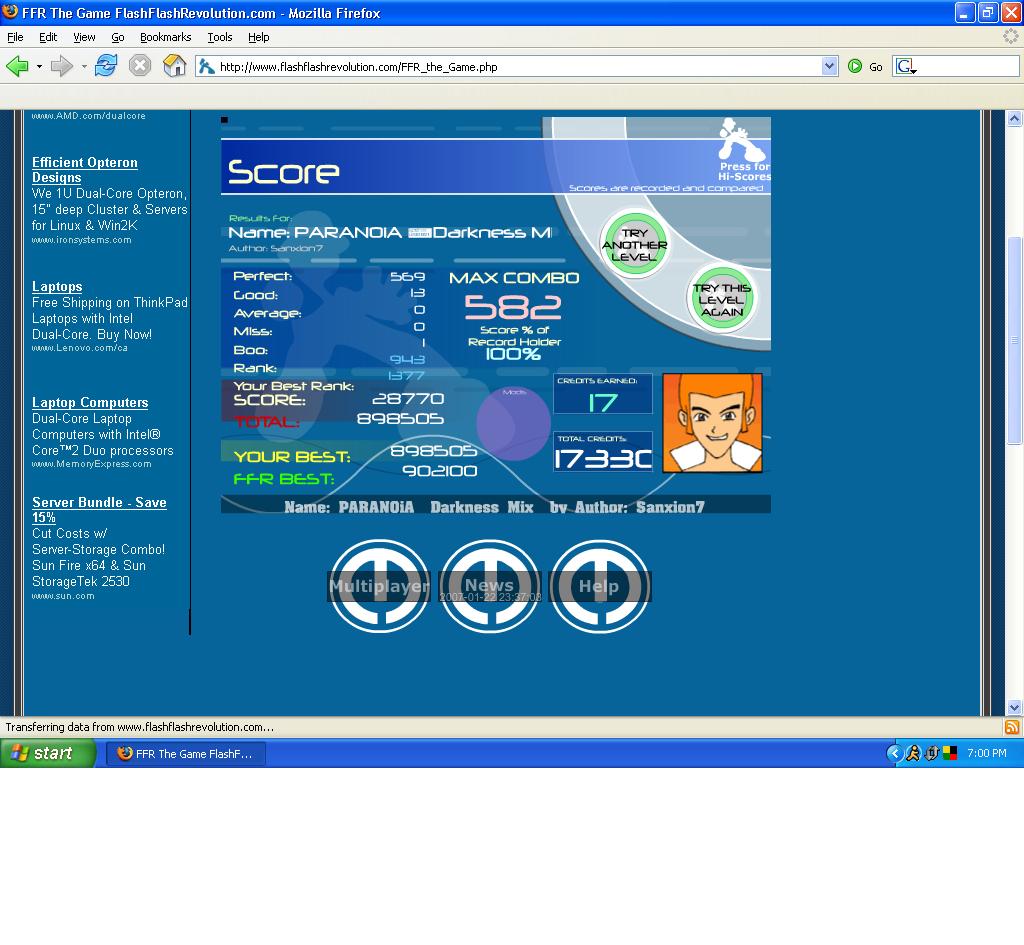Viewport: 1024px width, 945px height.
Task: Reload the page with the refresh icon
Action: click(106, 66)
